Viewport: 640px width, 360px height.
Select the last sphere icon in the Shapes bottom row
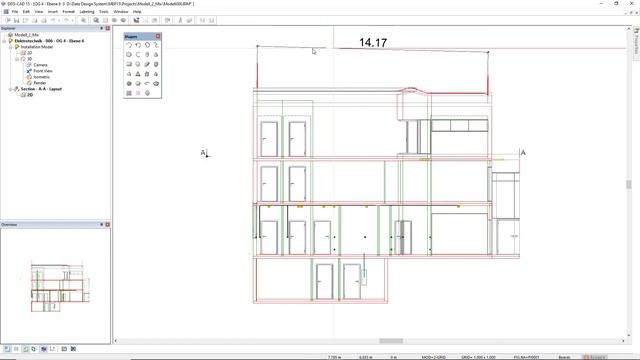[147, 93]
